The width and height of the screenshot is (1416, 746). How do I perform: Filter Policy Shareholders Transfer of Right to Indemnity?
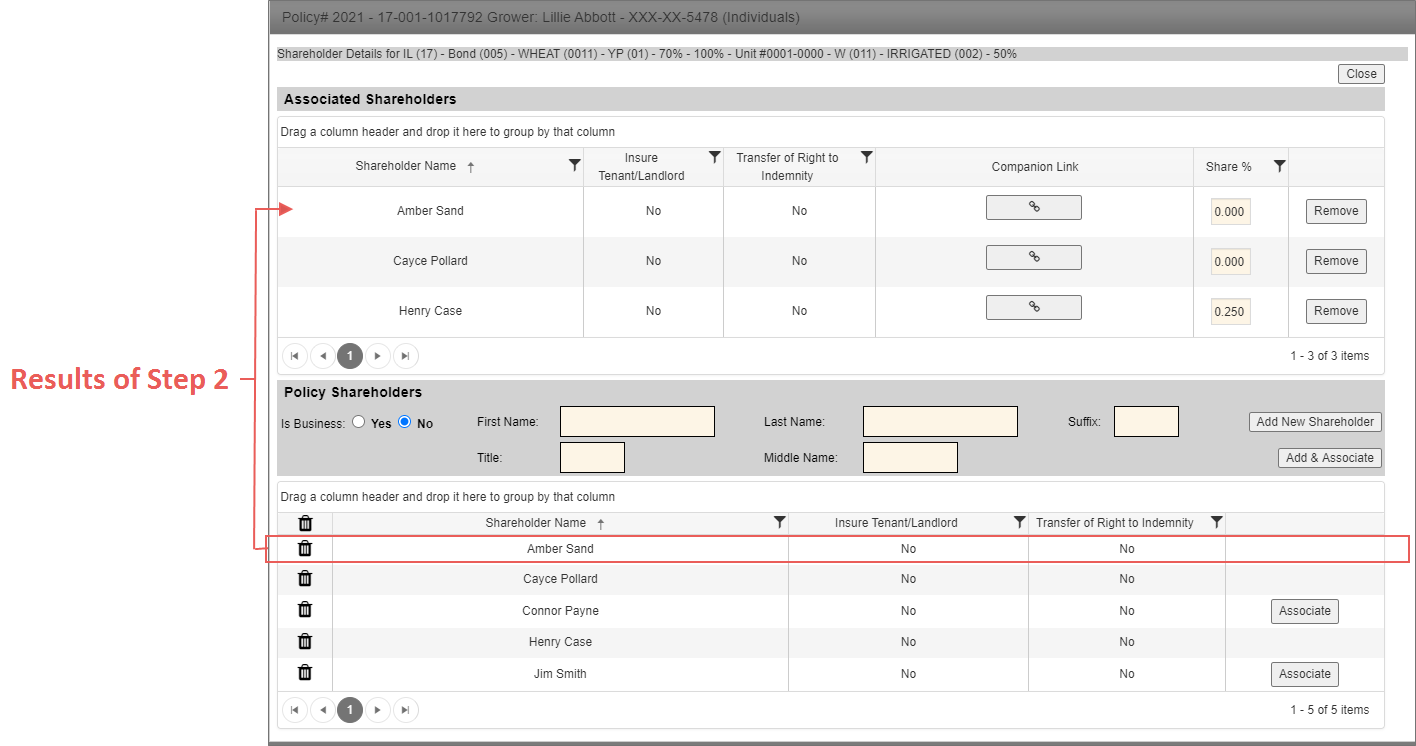(x=1216, y=522)
